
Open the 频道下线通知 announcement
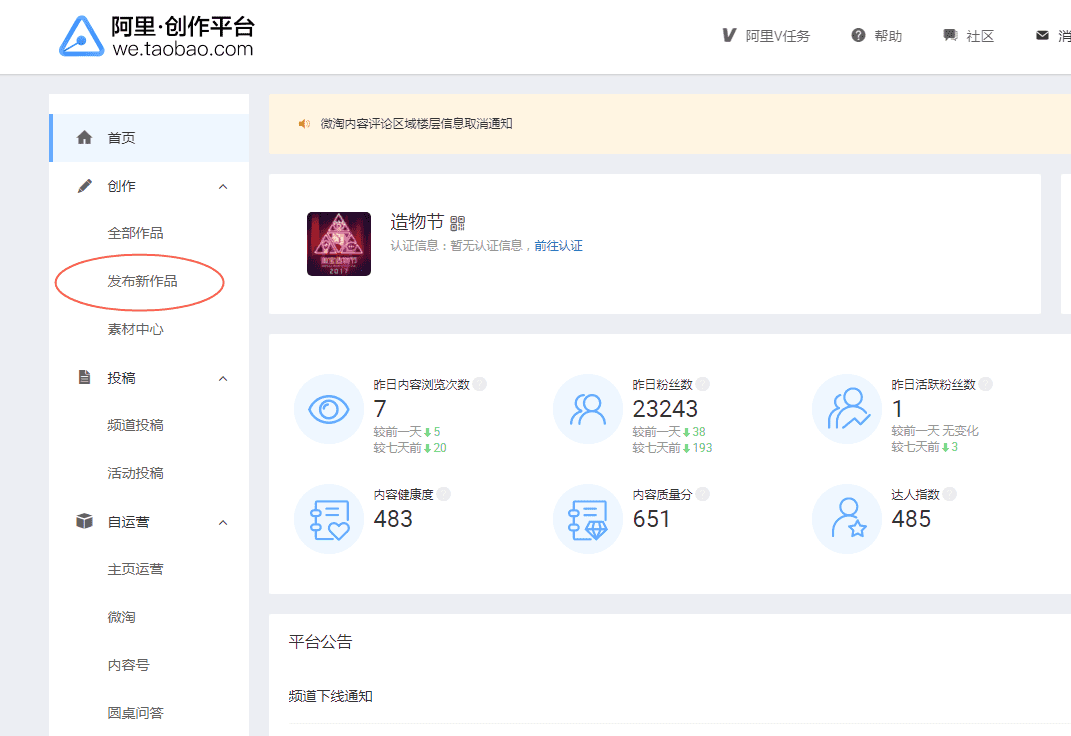tap(331, 696)
